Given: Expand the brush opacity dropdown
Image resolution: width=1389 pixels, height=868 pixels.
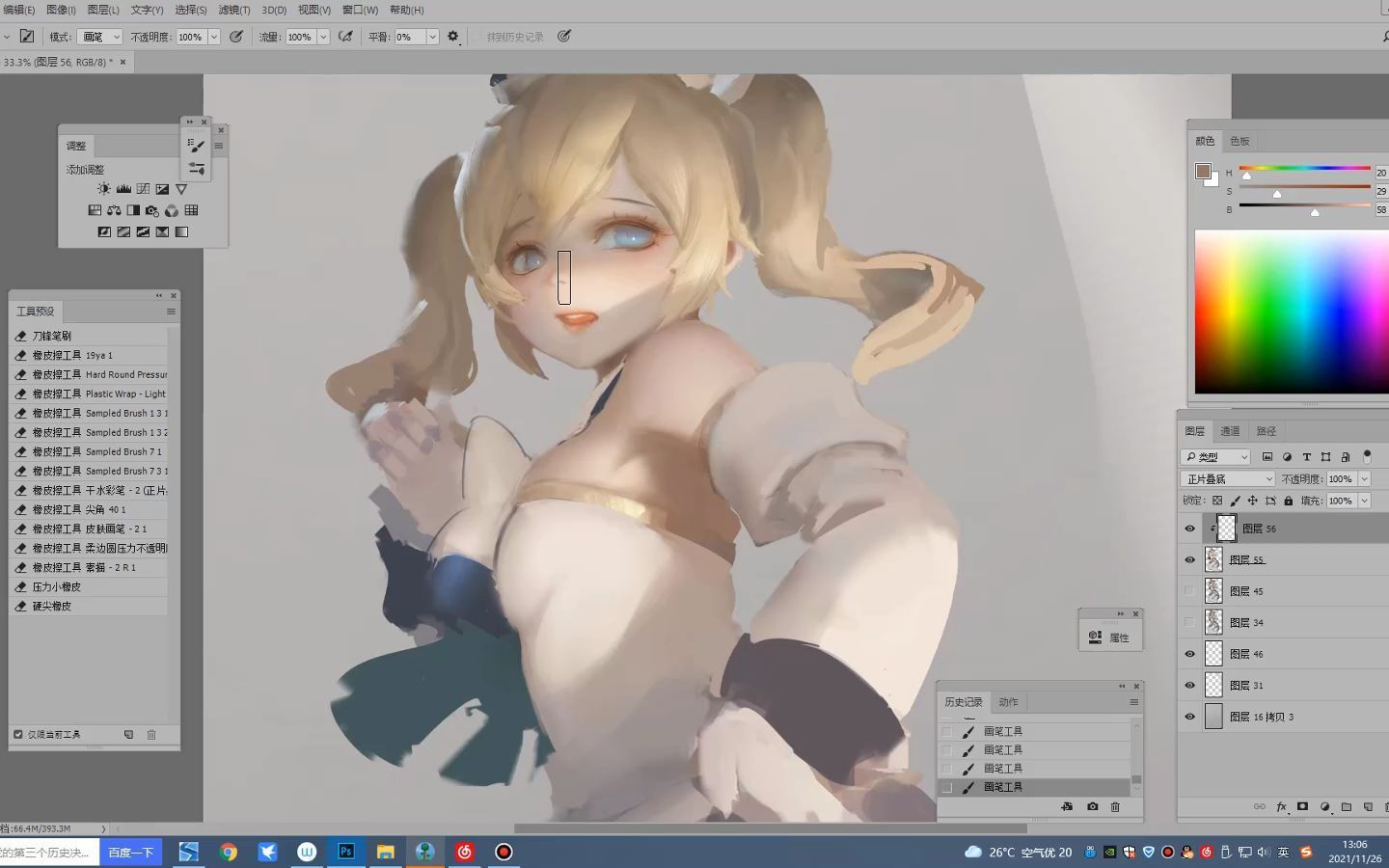Looking at the screenshot, I should tap(213, 37).
